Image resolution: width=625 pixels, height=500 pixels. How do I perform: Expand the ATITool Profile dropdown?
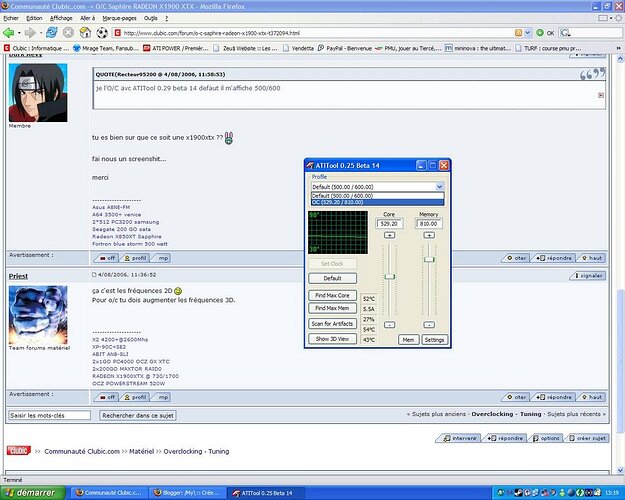point(439,187)
